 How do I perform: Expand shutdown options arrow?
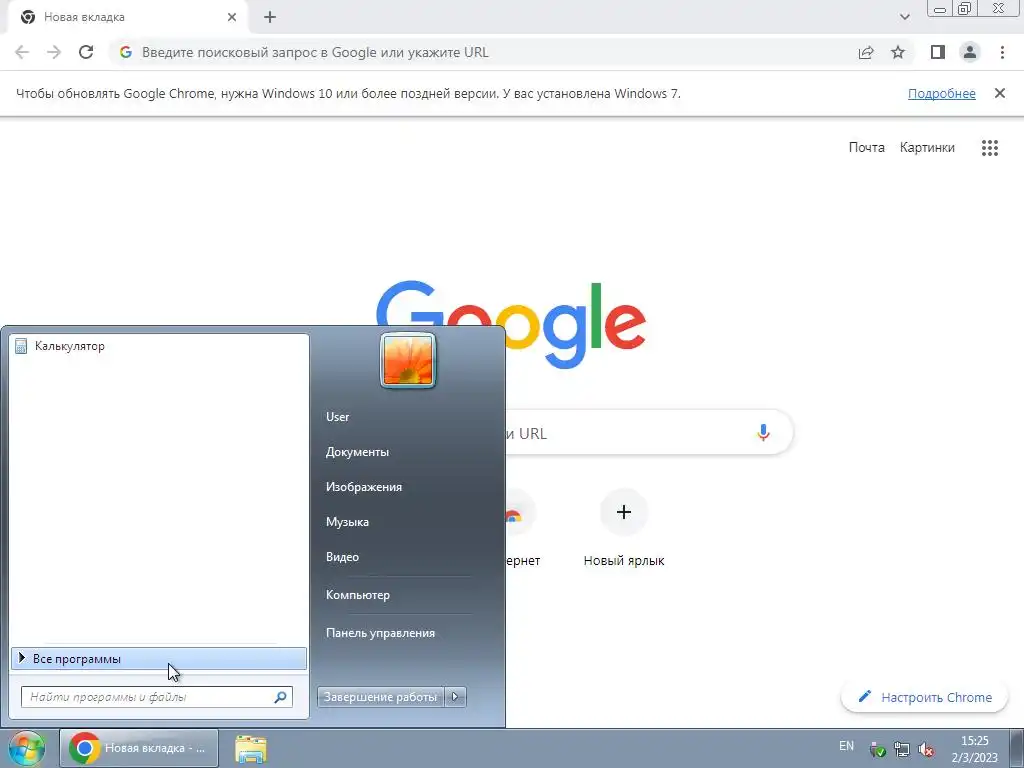coord(455,697)
